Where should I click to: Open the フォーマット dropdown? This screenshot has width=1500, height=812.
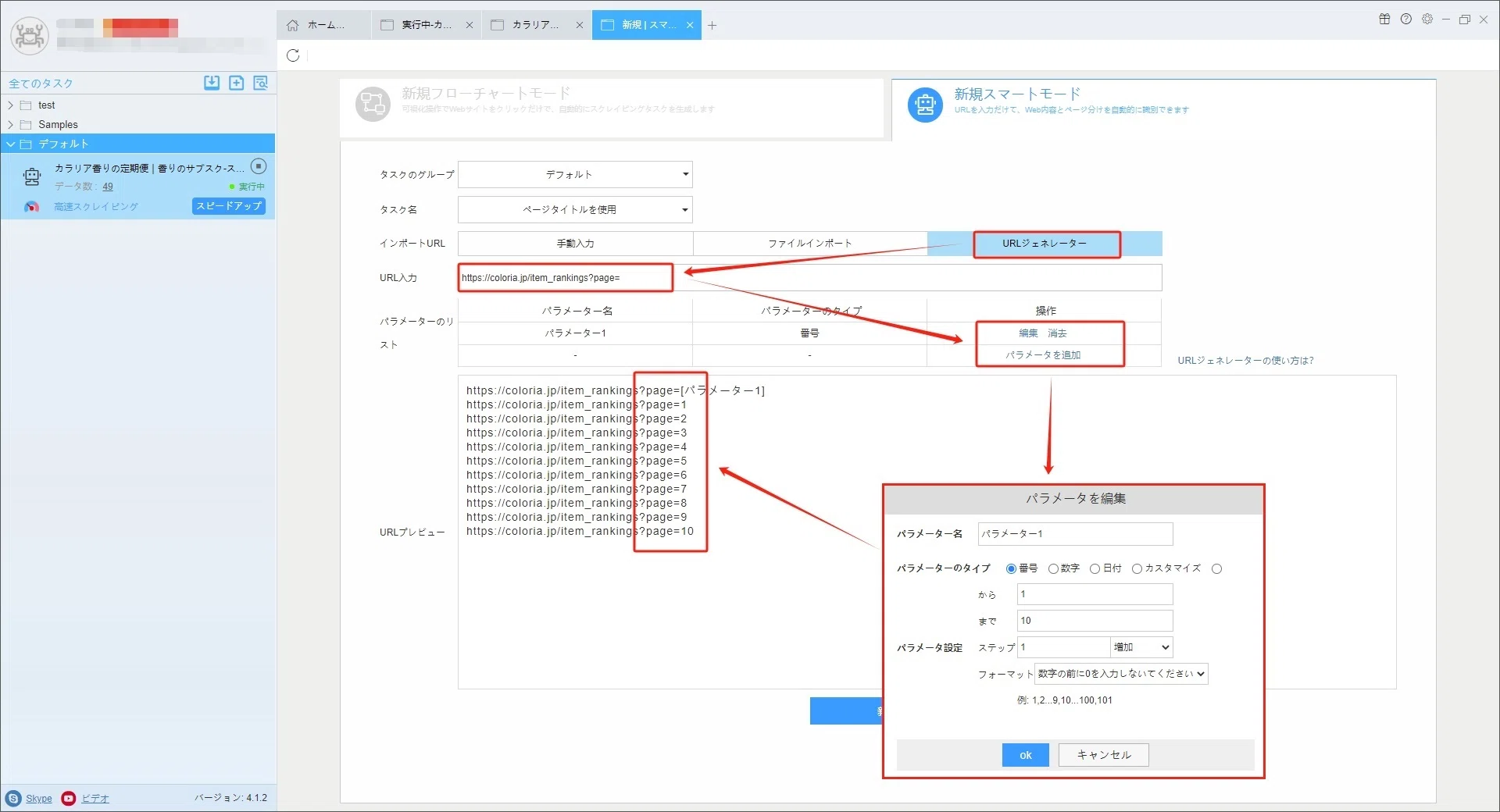pos(1121,674)
